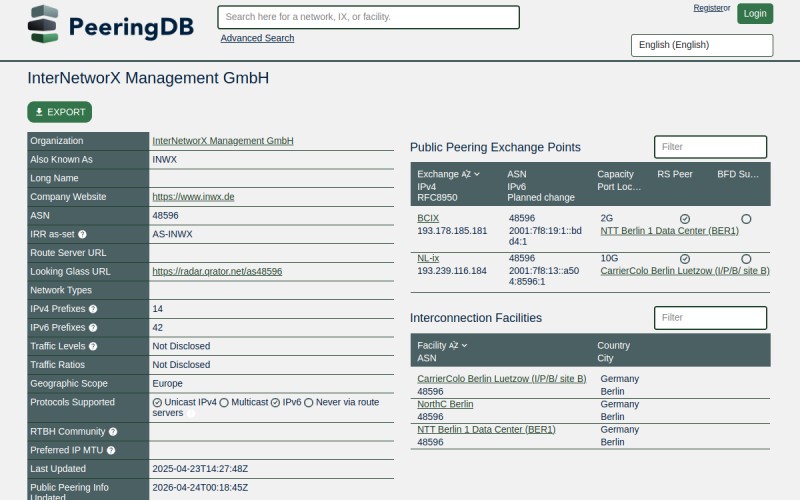This screenshot has height=500, width=800.
Task: Click the ASN column header in exchange table
Action: click(516, 174)
